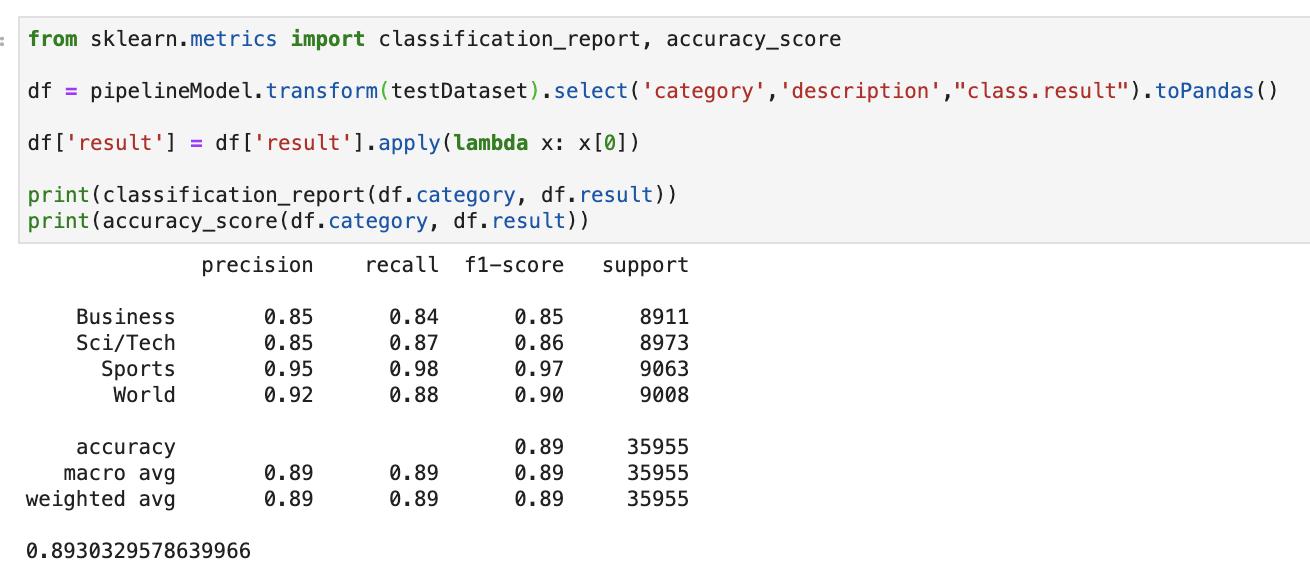This screenshot has height=580, width=1310.
Task: Click the 'from' keyword in the import line
Action: pyautogui.click(x=52, y=39)
